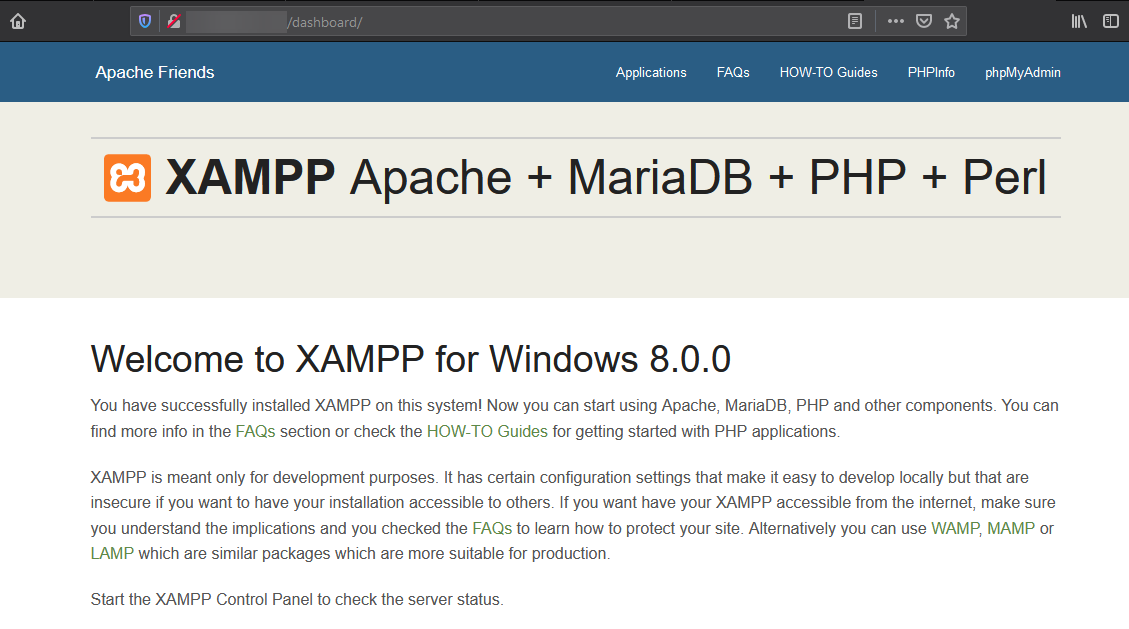
Task: Open the LAMP link
Action: [112, 554]
